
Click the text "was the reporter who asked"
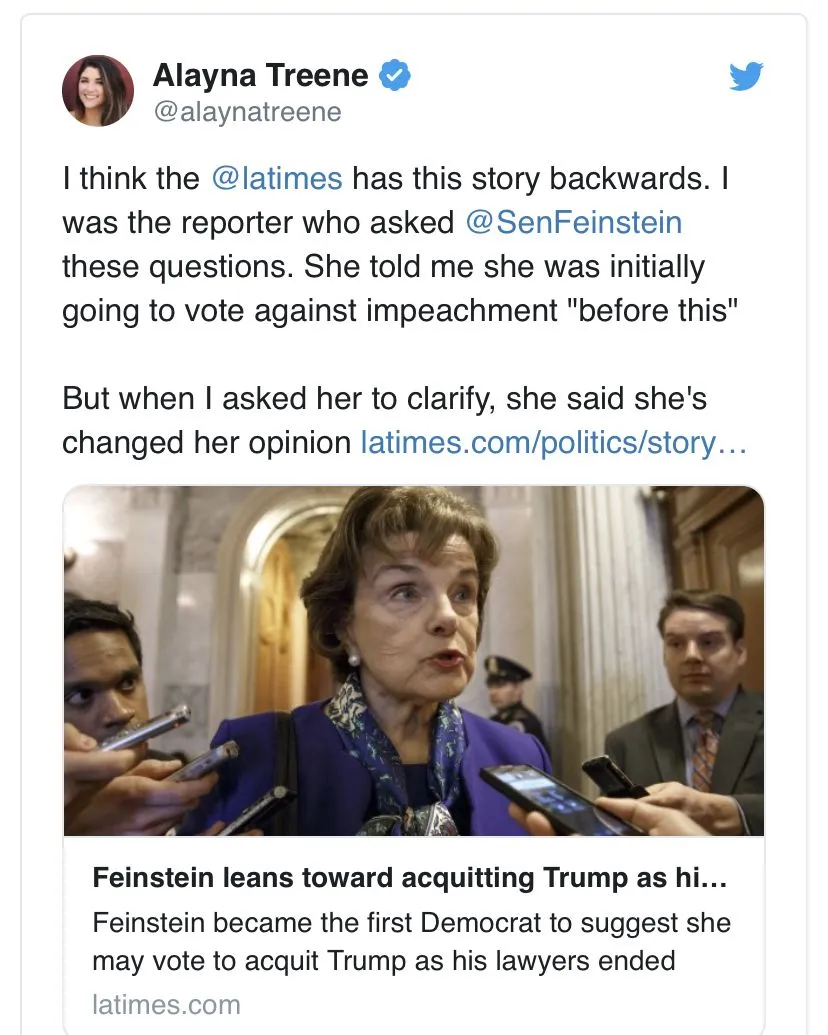[x=258, y=222]
